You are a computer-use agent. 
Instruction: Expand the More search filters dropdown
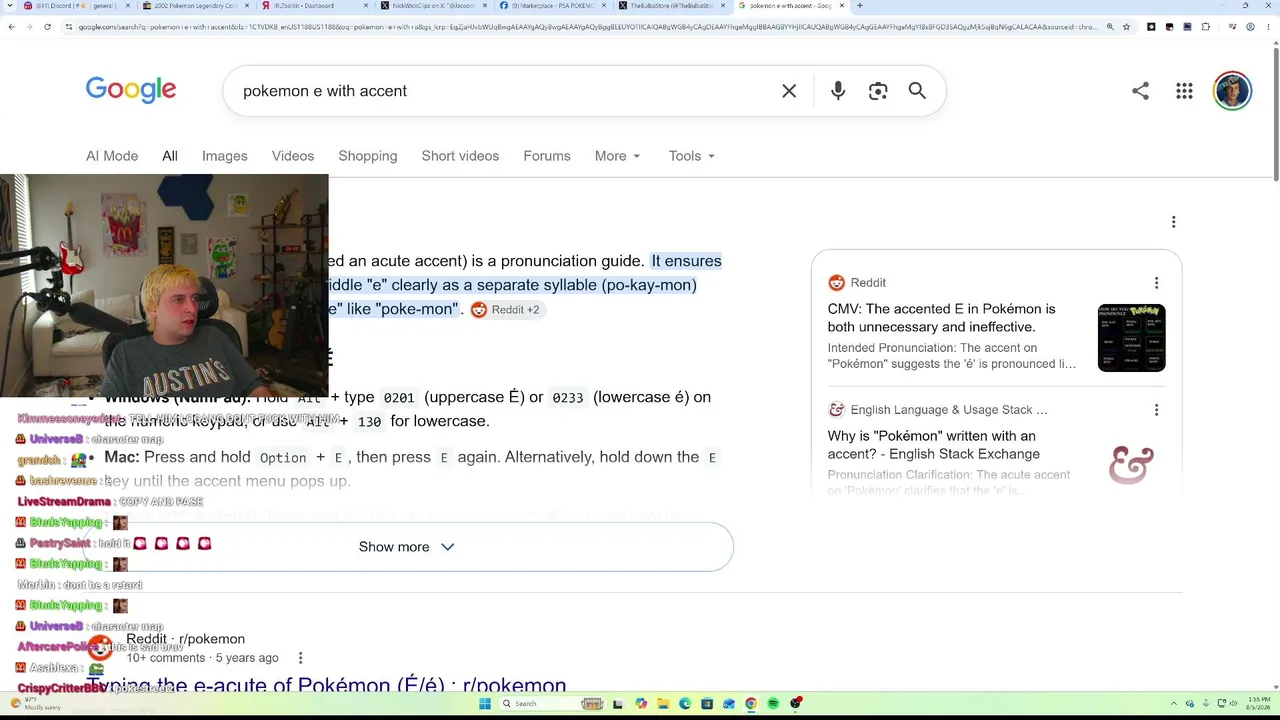617,156
